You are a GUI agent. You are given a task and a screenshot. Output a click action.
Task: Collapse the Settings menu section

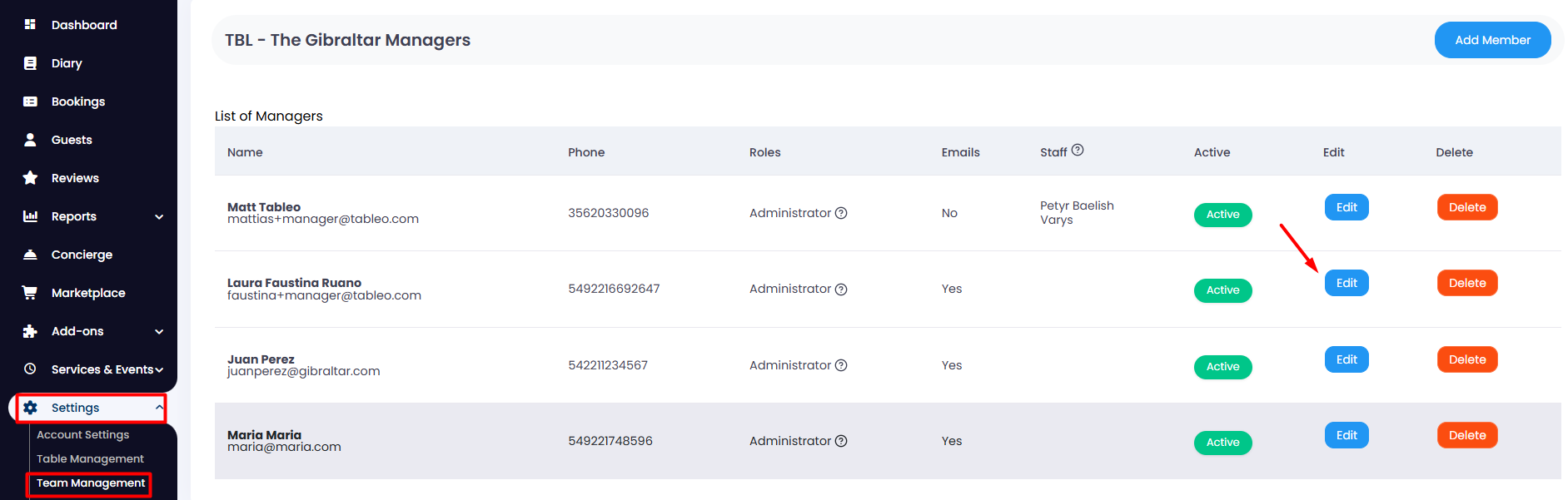click(x=158, y=408)
